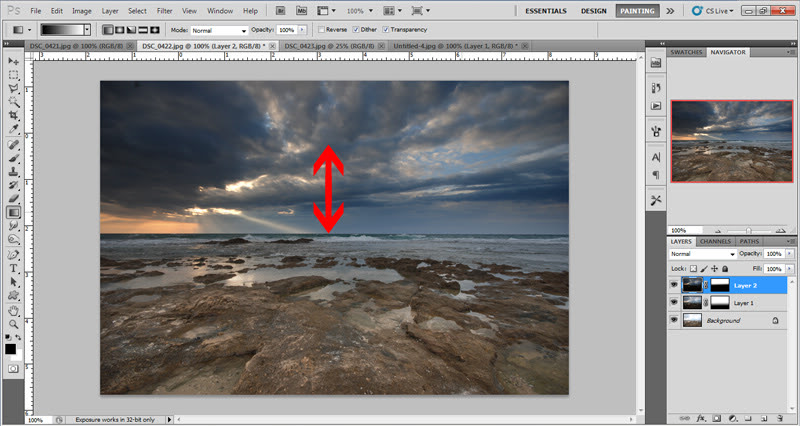
Task: Toggle Quick Mask mode
Action: (13, 368)
